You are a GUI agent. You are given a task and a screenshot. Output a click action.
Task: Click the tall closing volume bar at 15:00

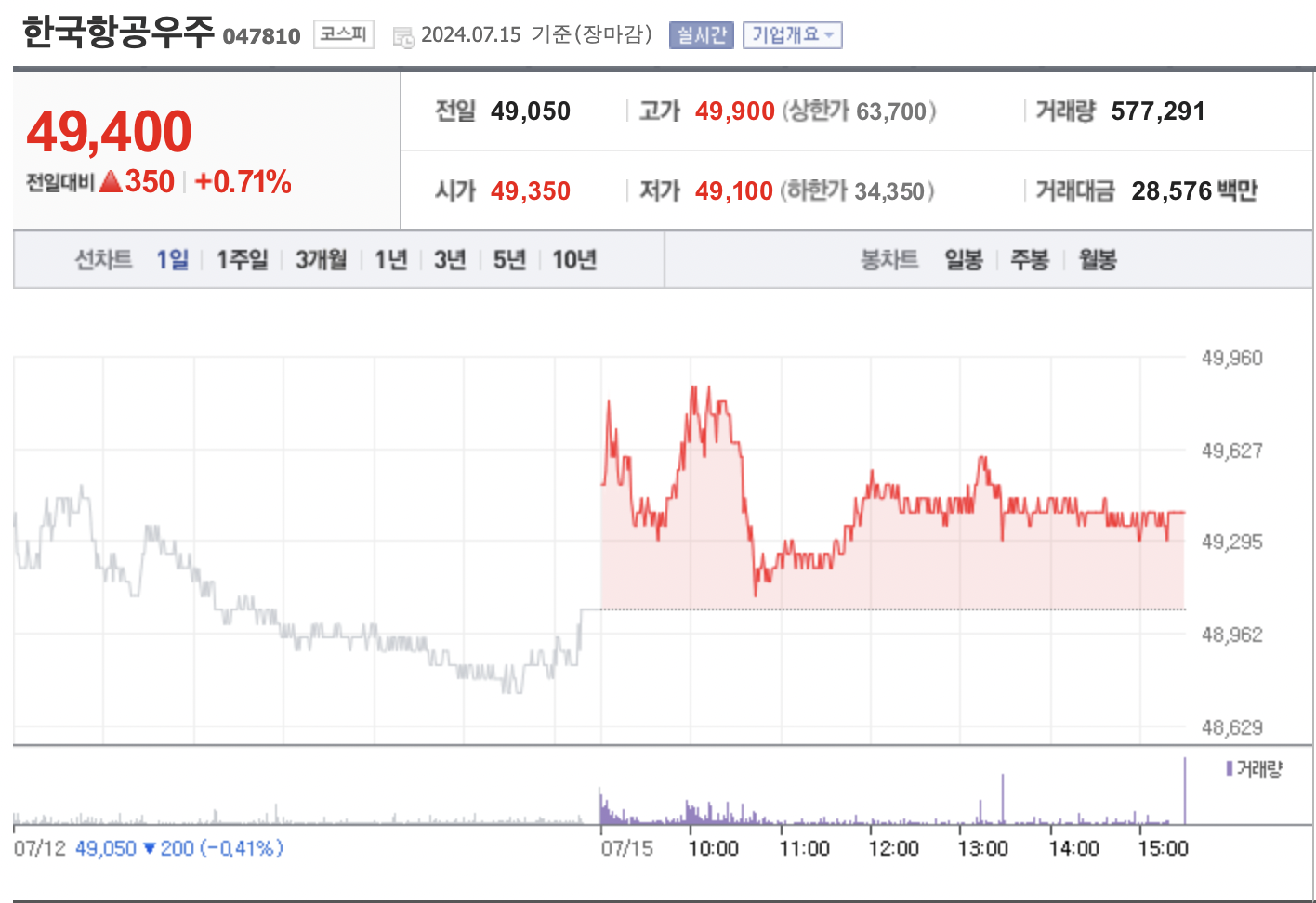[1185, 791]
